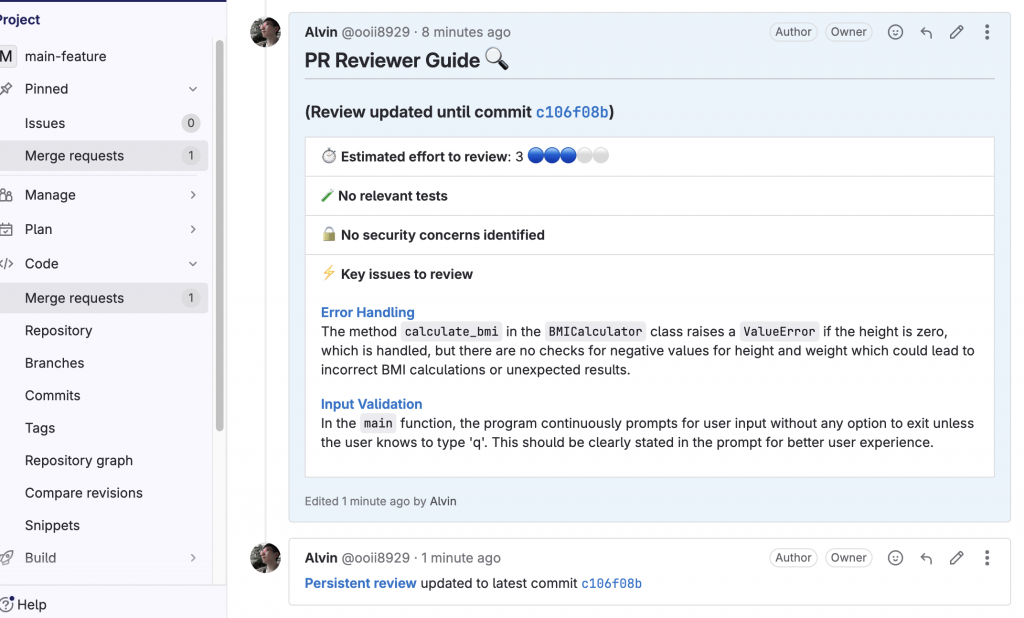Click the Issues count badge 0

[x=191, y=123]
